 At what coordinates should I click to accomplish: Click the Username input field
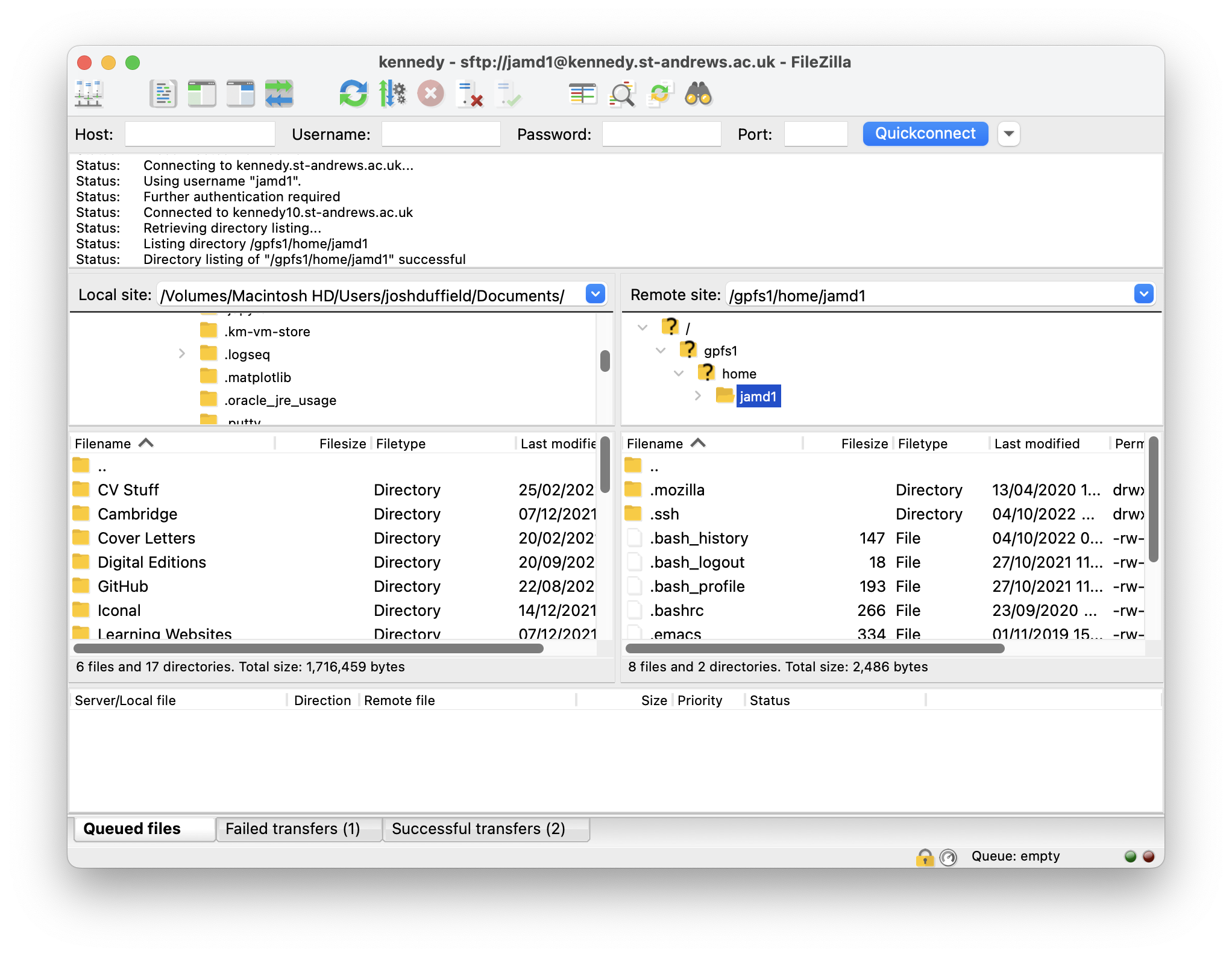[x=441, y=134]
